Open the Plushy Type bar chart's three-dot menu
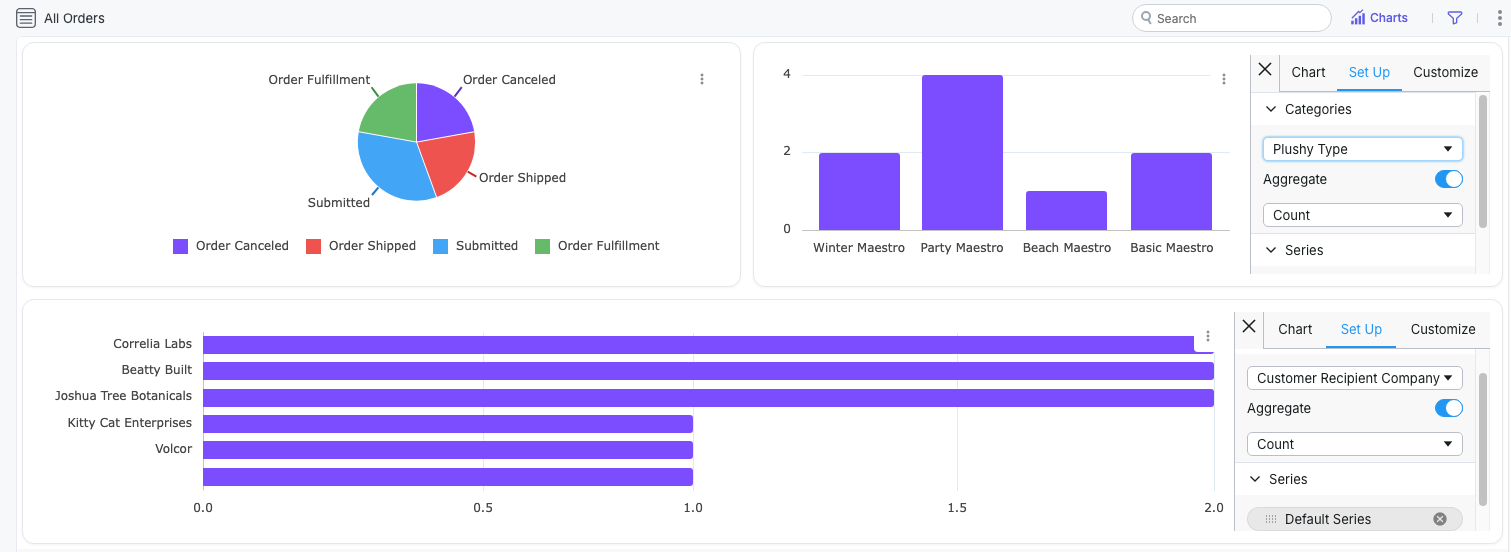 (x=1224, y=79)
